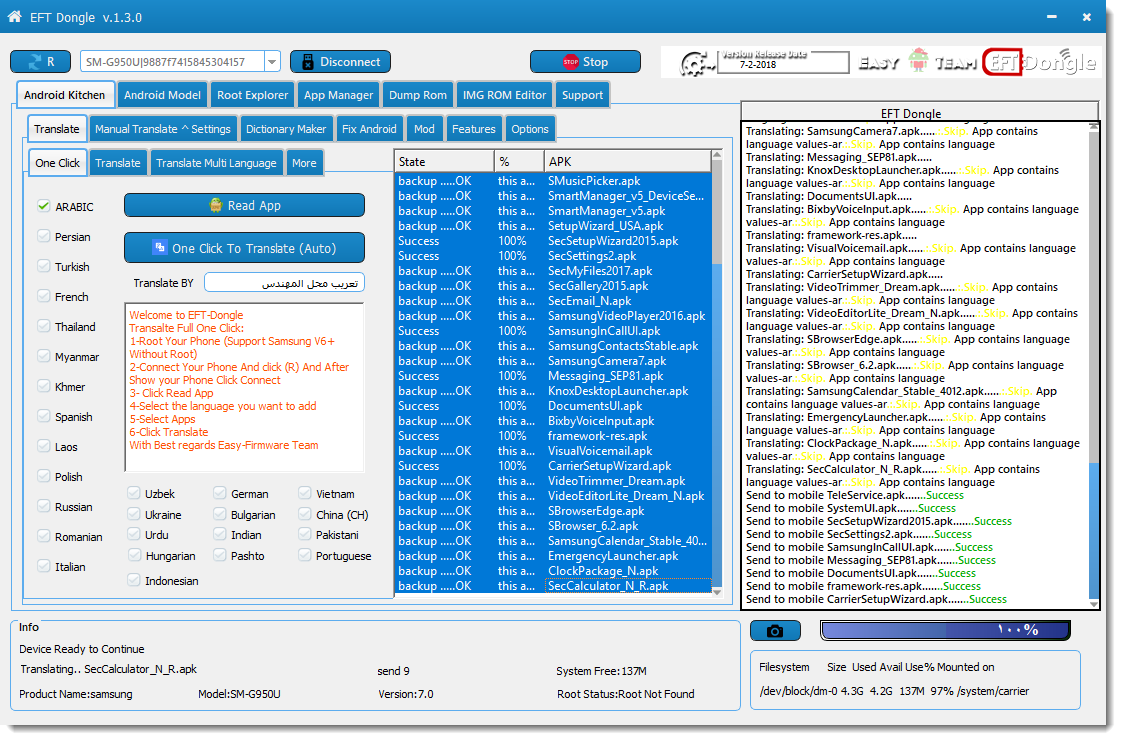Check the Spanish language checkbox
This screenshot has width=1121, height=740.
(x=44, y=417)
